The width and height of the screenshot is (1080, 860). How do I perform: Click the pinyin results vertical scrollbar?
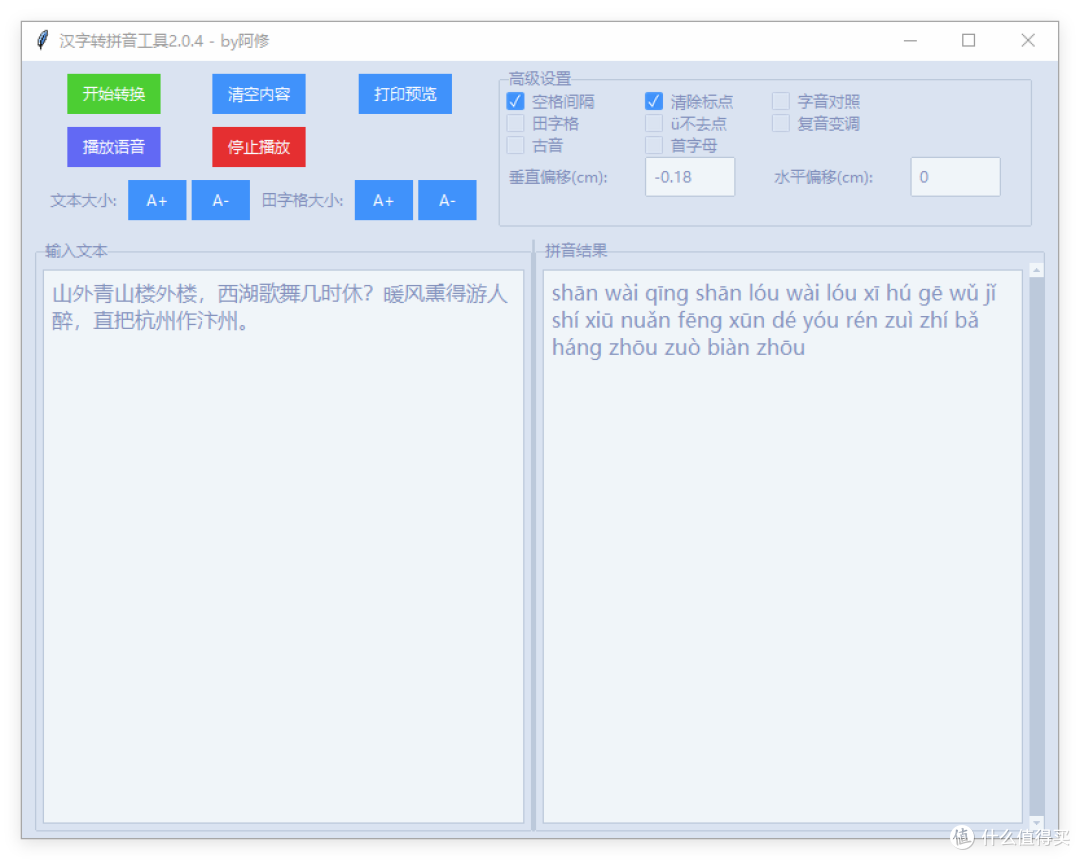pyautogui.click(x=1037, y=547)
